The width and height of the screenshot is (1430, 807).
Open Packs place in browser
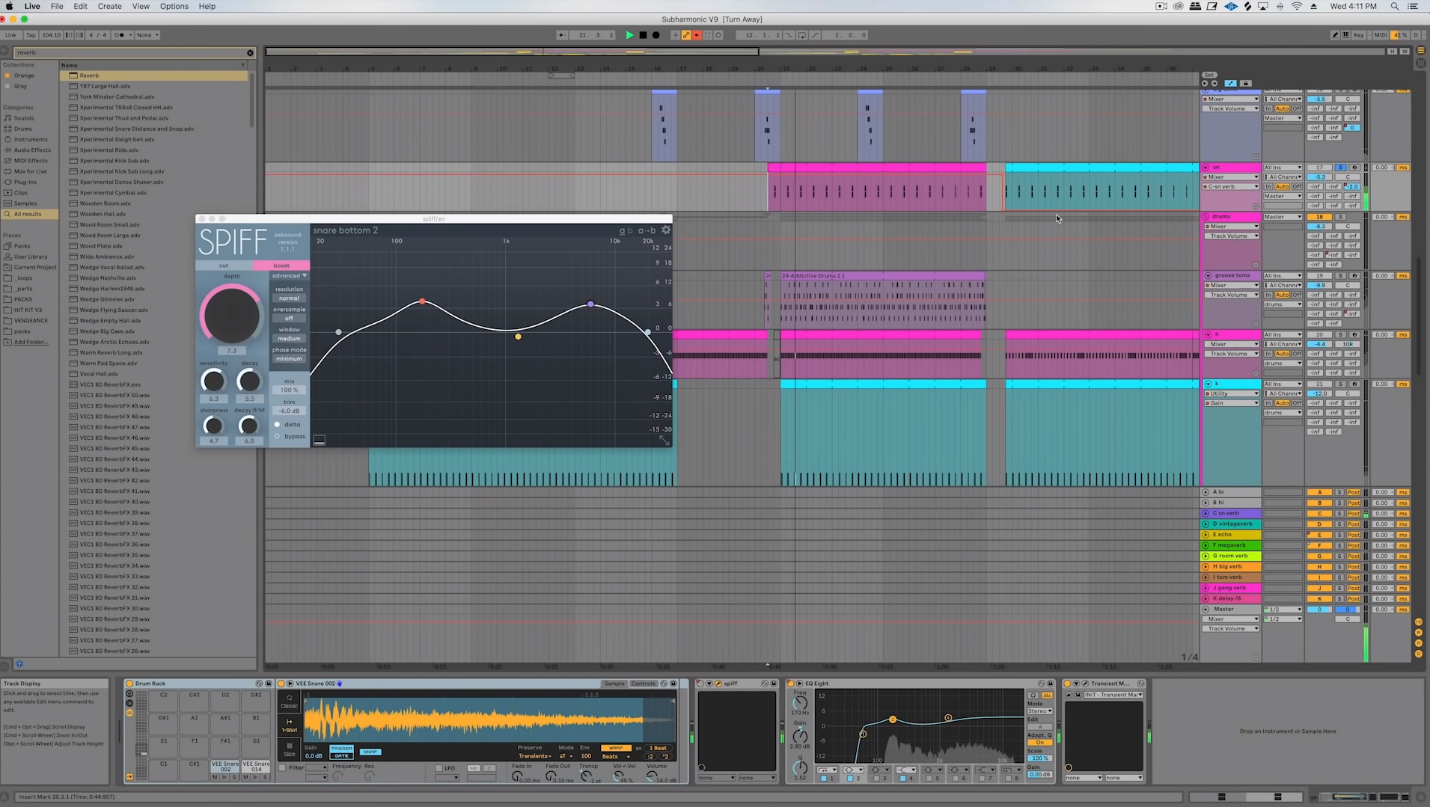[x=22, y=246]
